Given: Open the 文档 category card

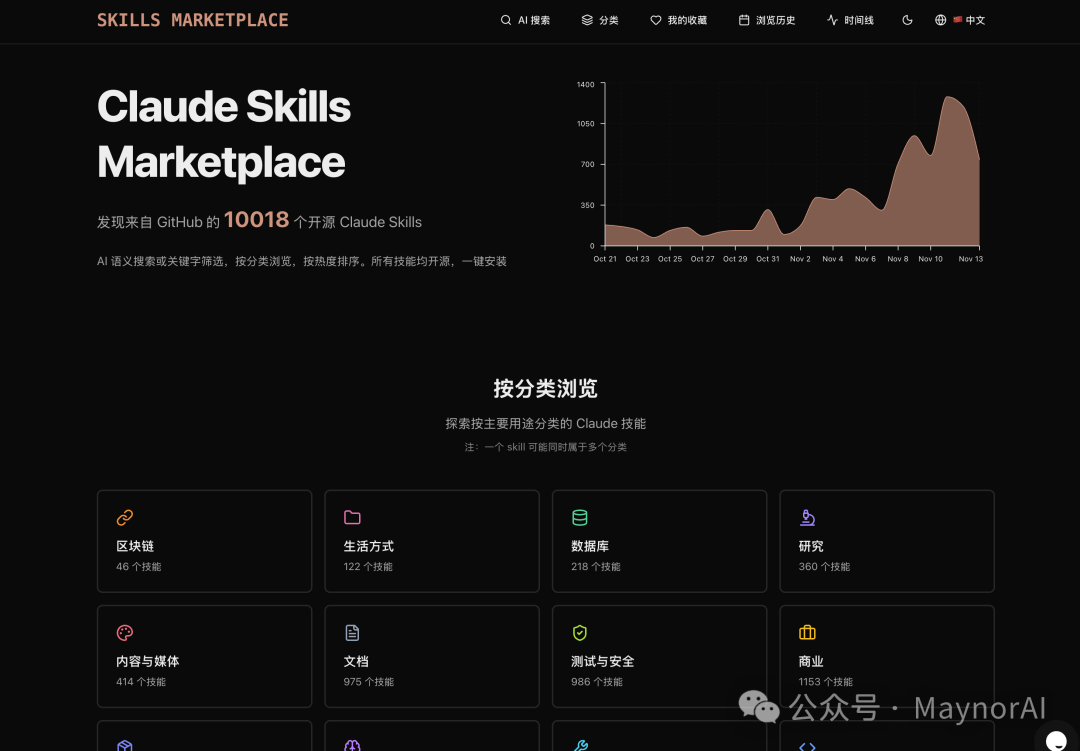Looking at the screenshot, I should pyautogui.click(x=432, y=656).
